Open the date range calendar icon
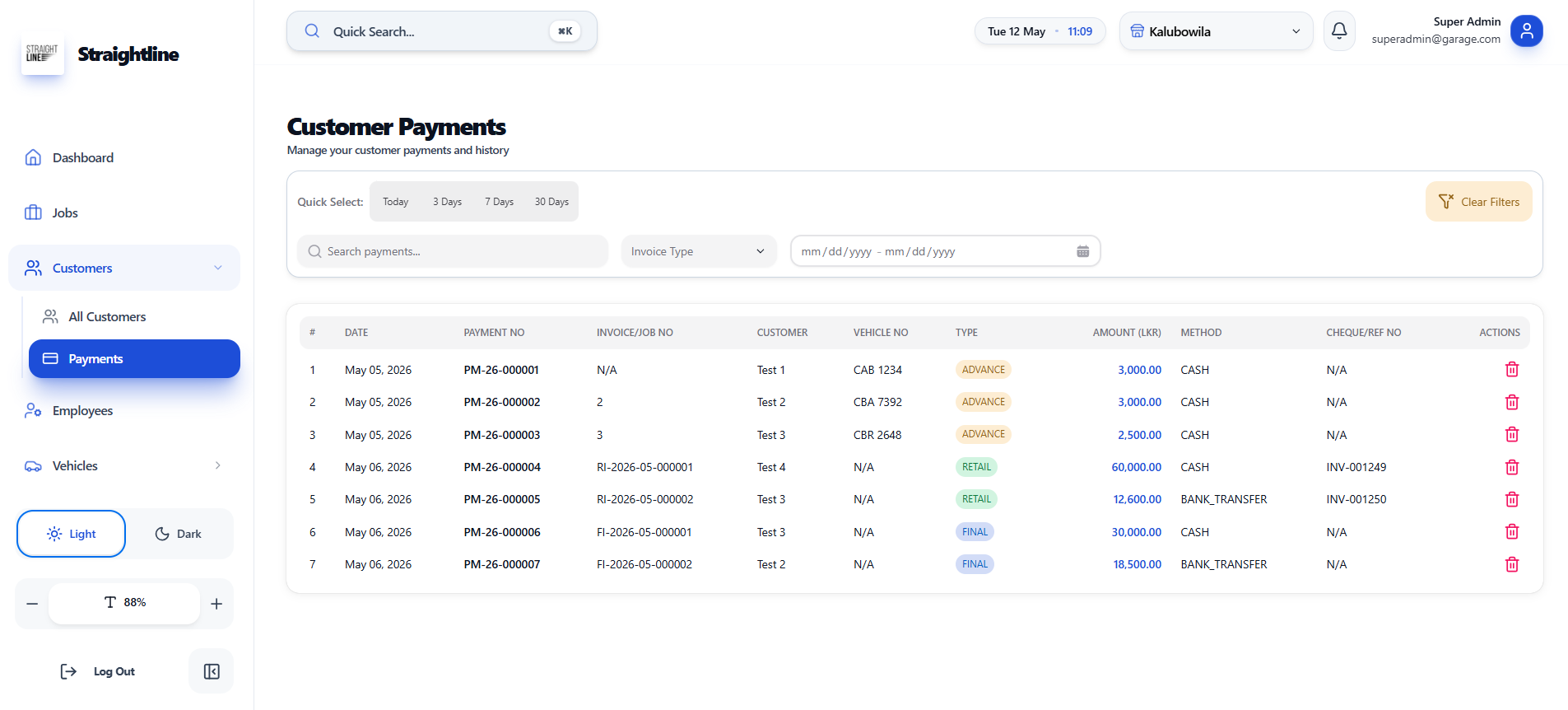The image size is (1568, 710). [x=1082, y=251]
